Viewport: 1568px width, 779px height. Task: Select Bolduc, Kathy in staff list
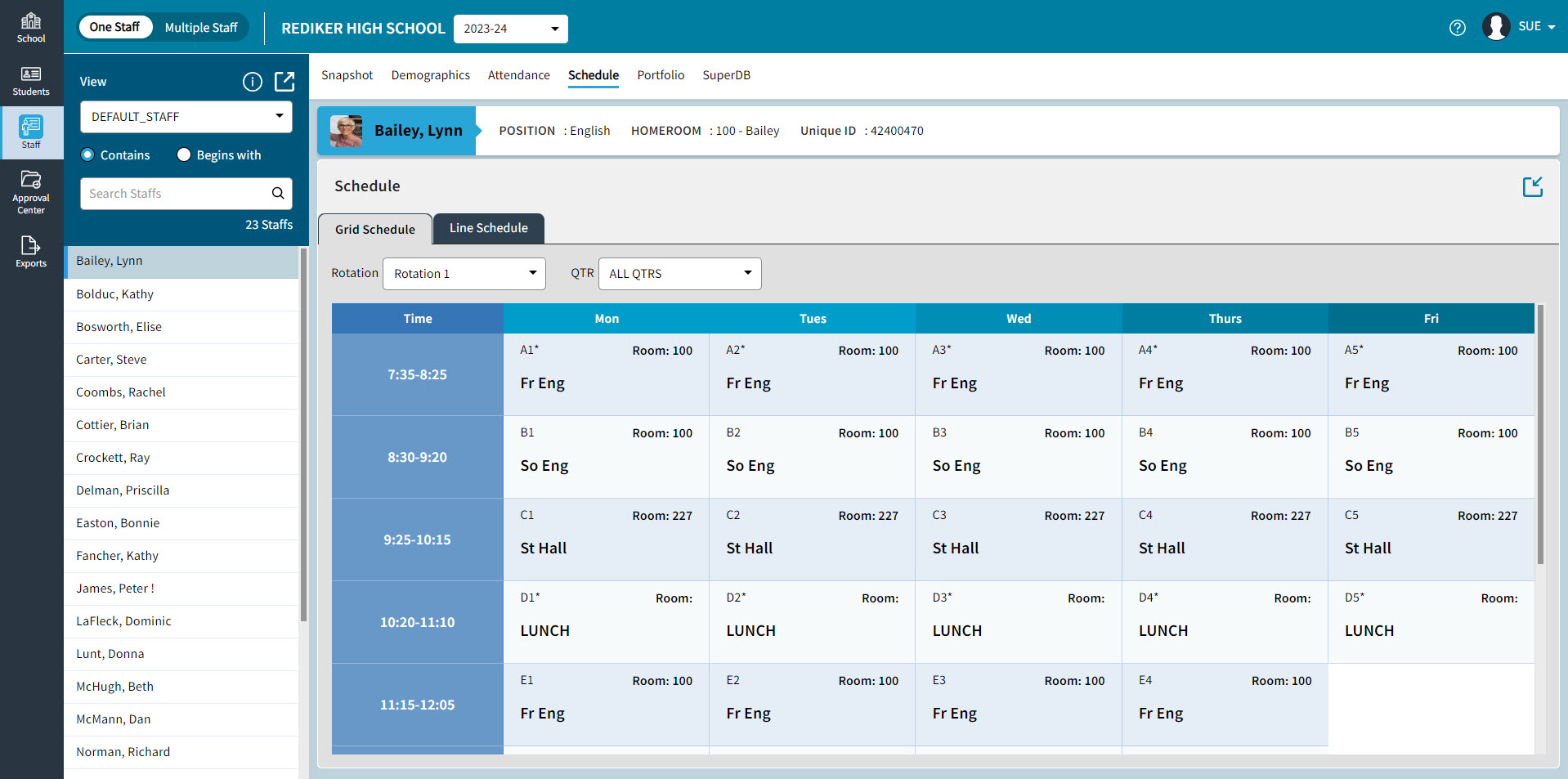click(181, 294)
